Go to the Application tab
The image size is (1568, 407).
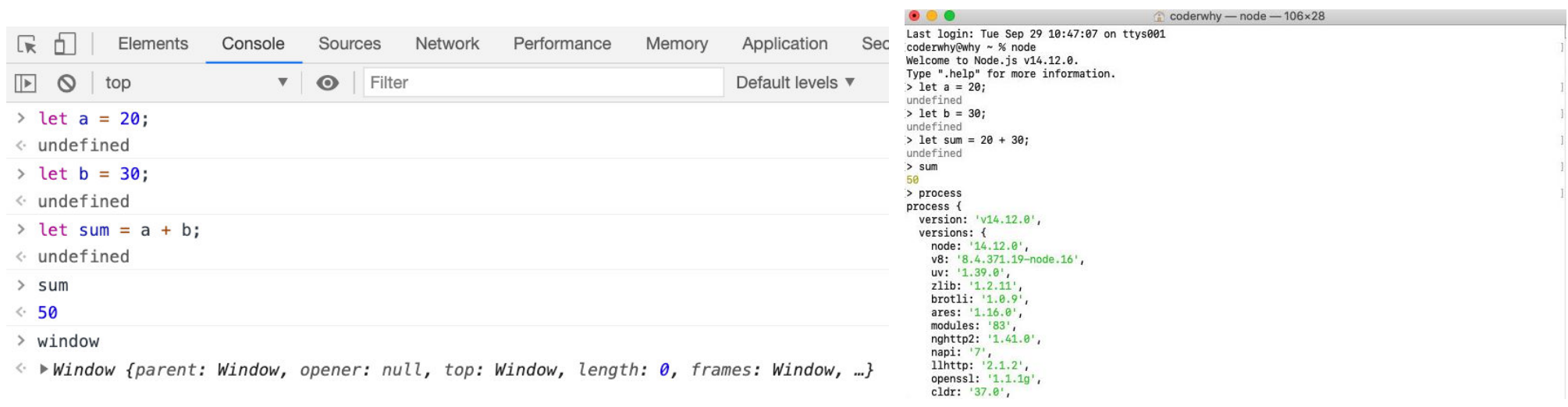tap(784, 44)
